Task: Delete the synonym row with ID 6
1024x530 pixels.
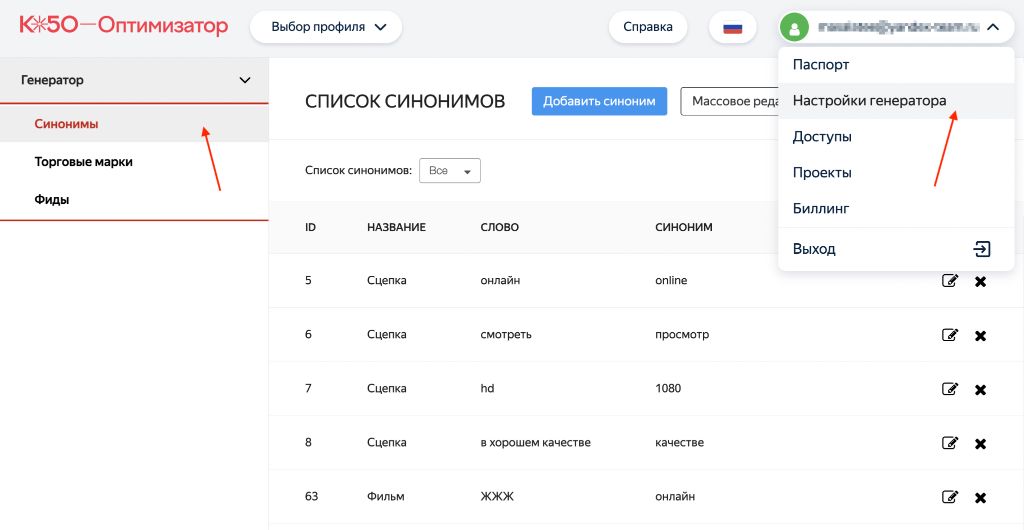Action: [x=980, y=335]
